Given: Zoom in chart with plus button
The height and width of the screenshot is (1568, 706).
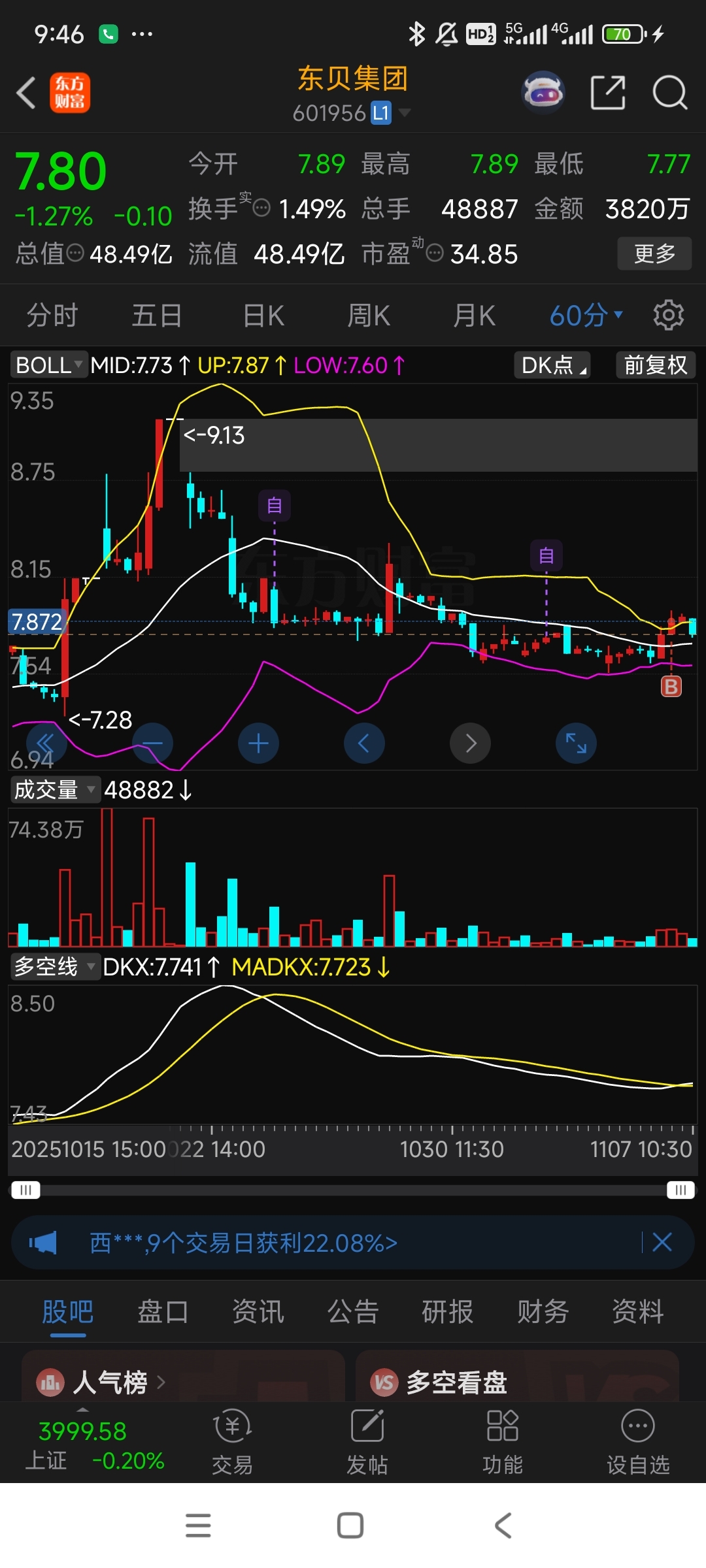Looking at the screenshot, I should [x=258, y=743].
